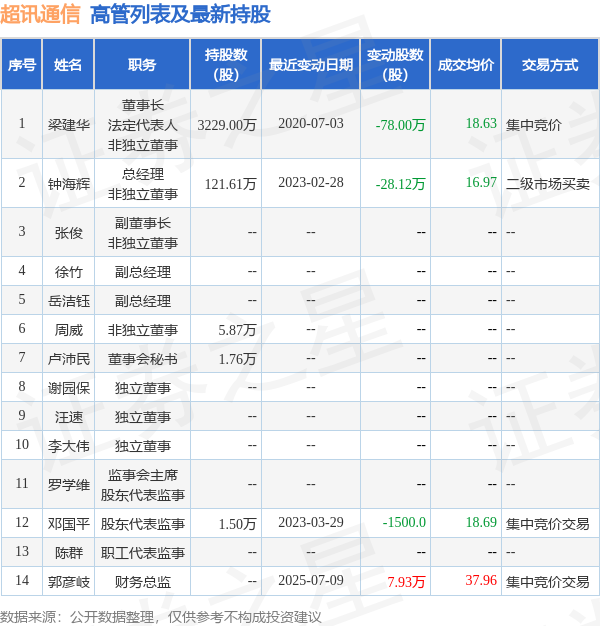
Task: Click the name 陈群
Action: 69,553
